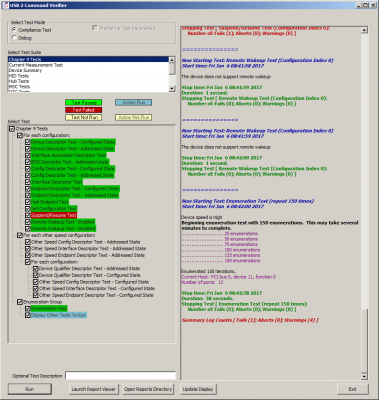Select Device Qualifier Descriptor Test - Addressed State
379x400 pixels.
coord(89,269)
